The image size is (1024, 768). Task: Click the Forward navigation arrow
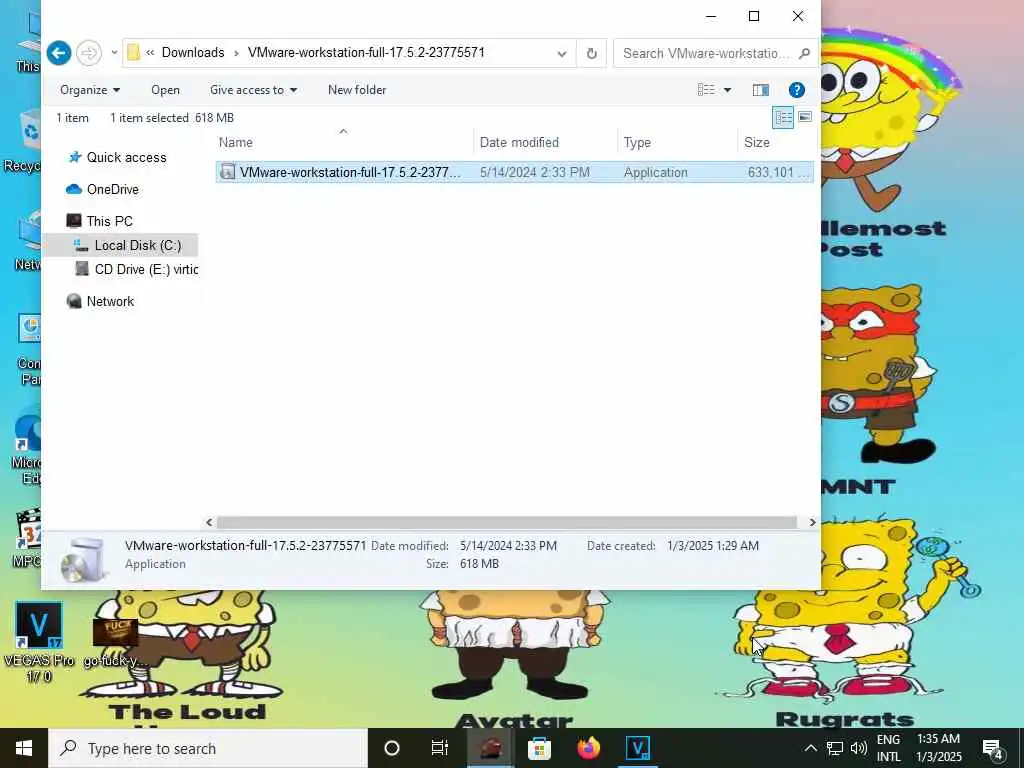89,53
